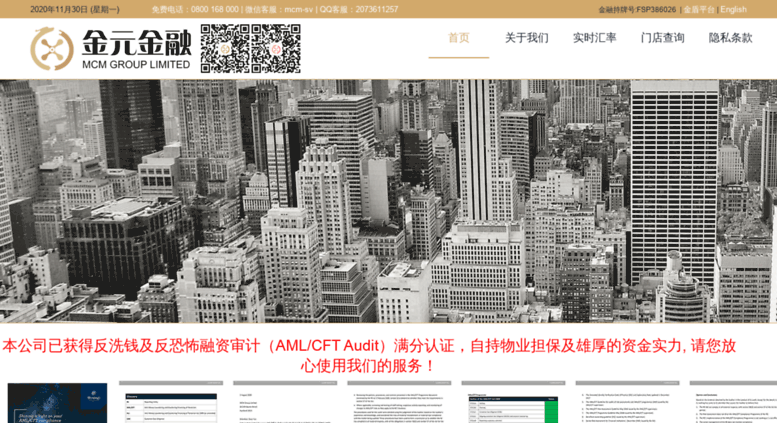Screen dimensions: 777x423
Task: Click the date text 2020年11月30日 (星期一)
Action: coord(75,9)
